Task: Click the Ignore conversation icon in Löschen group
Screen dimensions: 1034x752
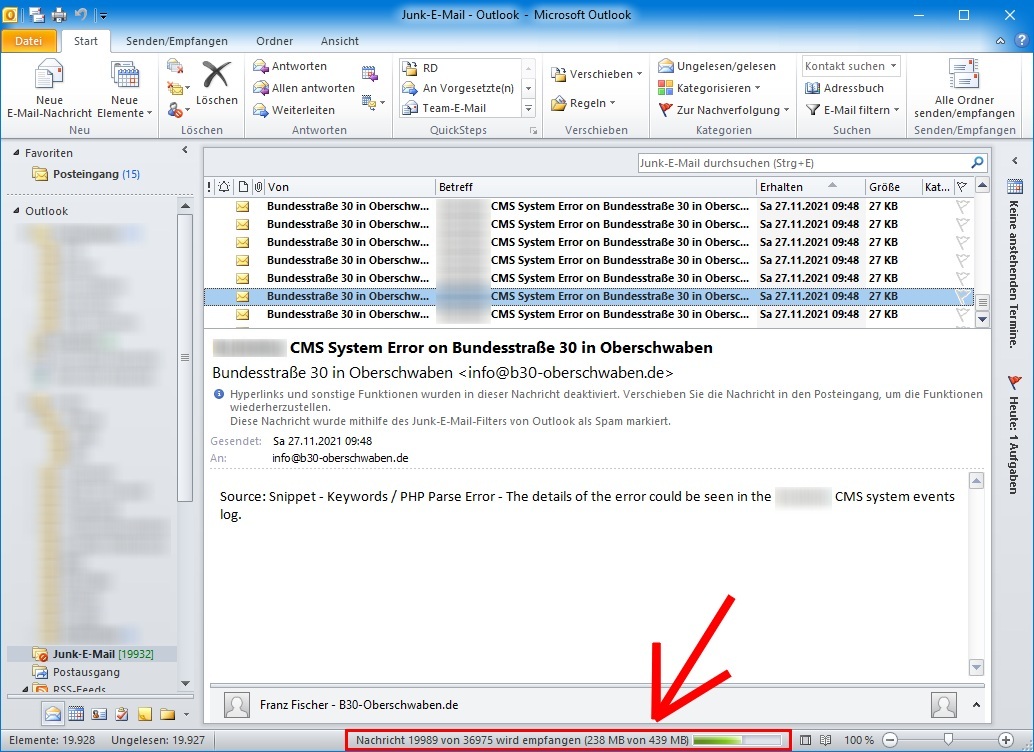Action: click(x=175, y=66)
